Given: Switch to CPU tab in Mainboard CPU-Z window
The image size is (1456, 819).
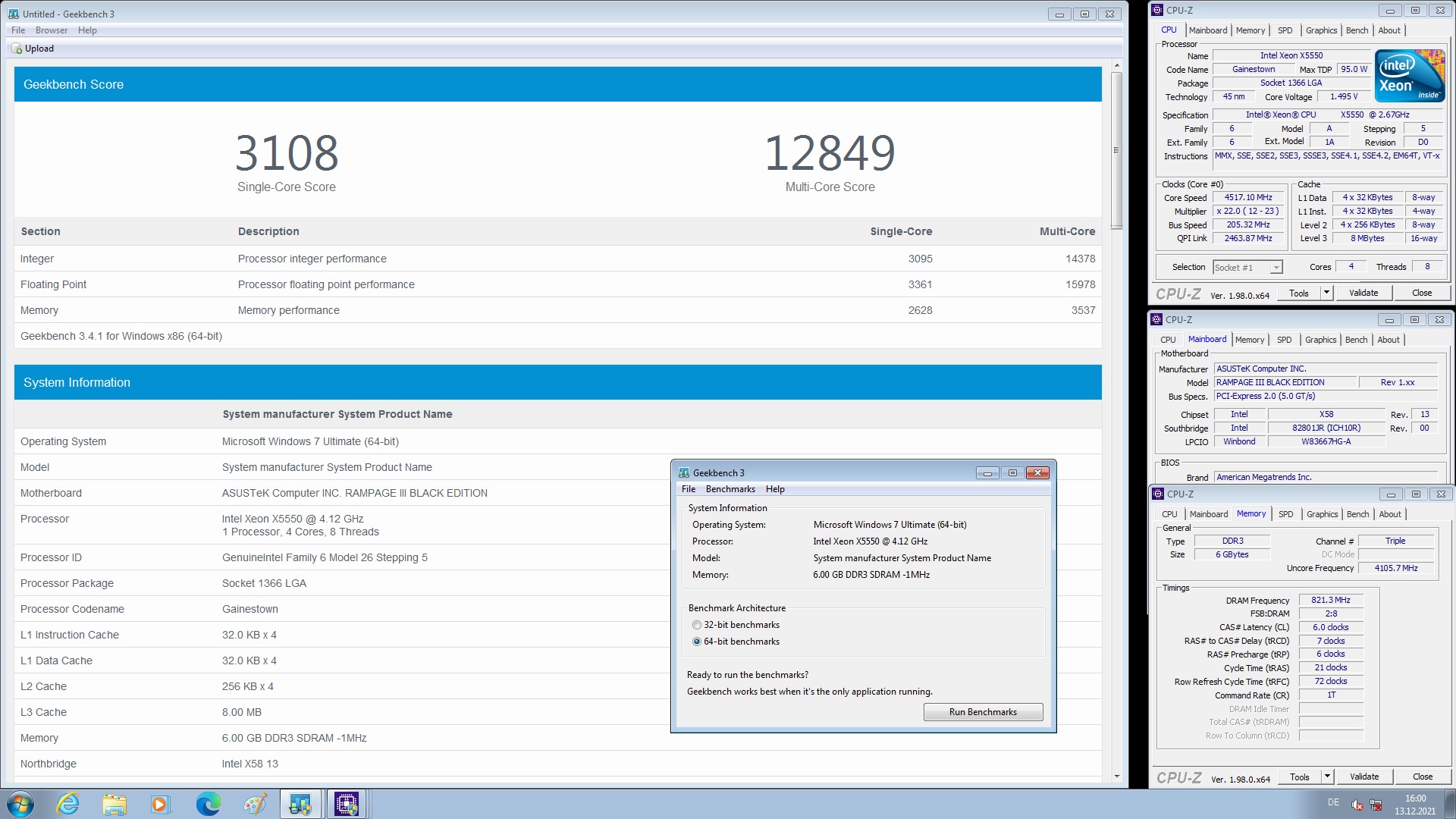Looking at the screenshot, I should coord(1168,340).
